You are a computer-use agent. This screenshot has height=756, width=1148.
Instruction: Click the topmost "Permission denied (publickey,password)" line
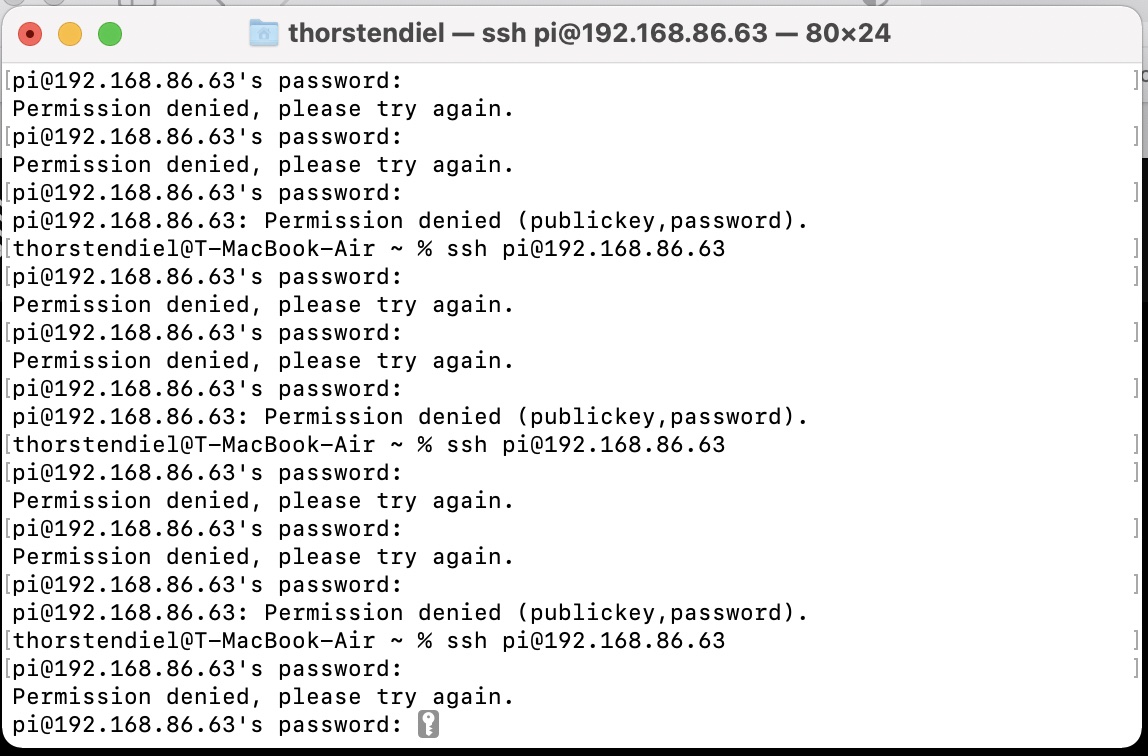click(409, 221)
